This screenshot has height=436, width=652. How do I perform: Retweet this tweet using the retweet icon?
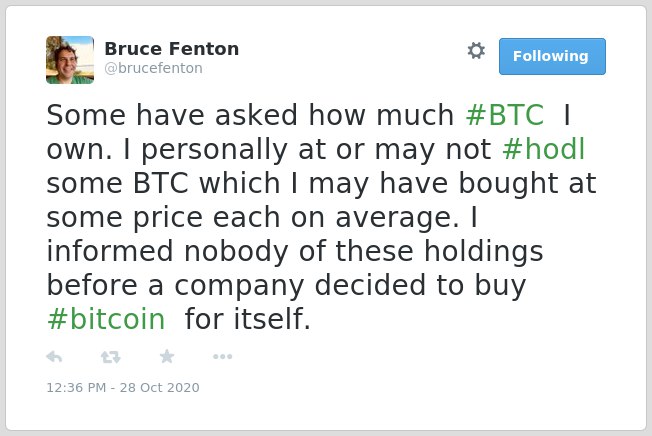point(111,357)
